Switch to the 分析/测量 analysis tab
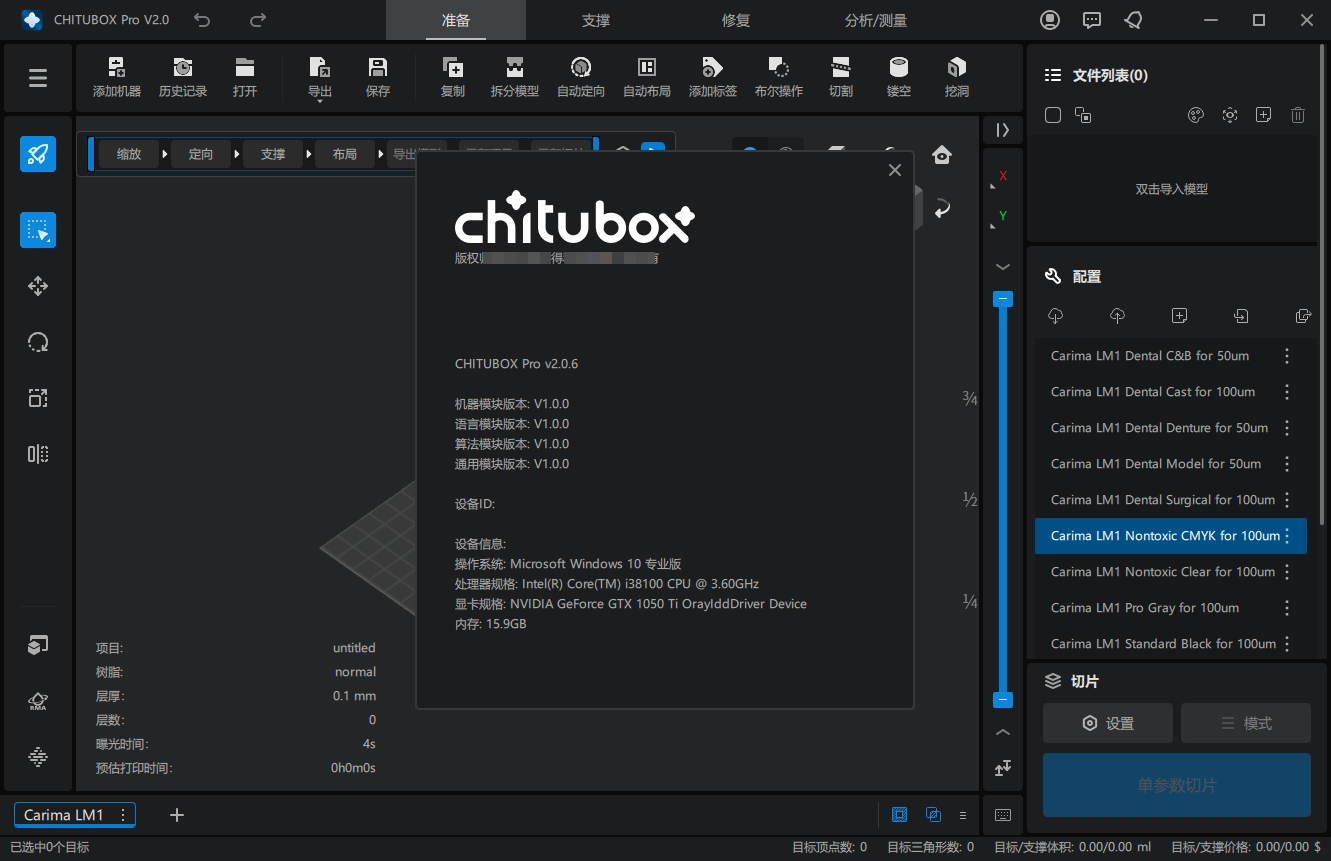This screenshot has width=1331, height=861. point(876,20)
